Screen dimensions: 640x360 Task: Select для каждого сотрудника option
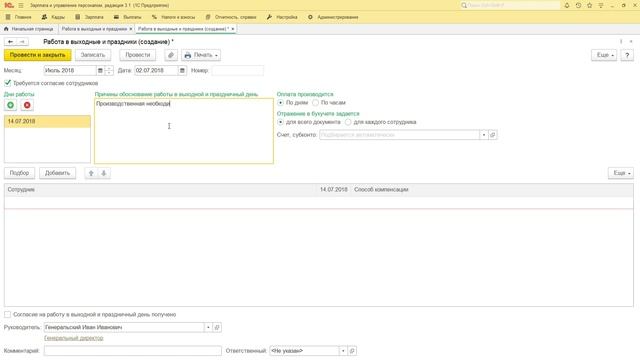coord(348,122)
